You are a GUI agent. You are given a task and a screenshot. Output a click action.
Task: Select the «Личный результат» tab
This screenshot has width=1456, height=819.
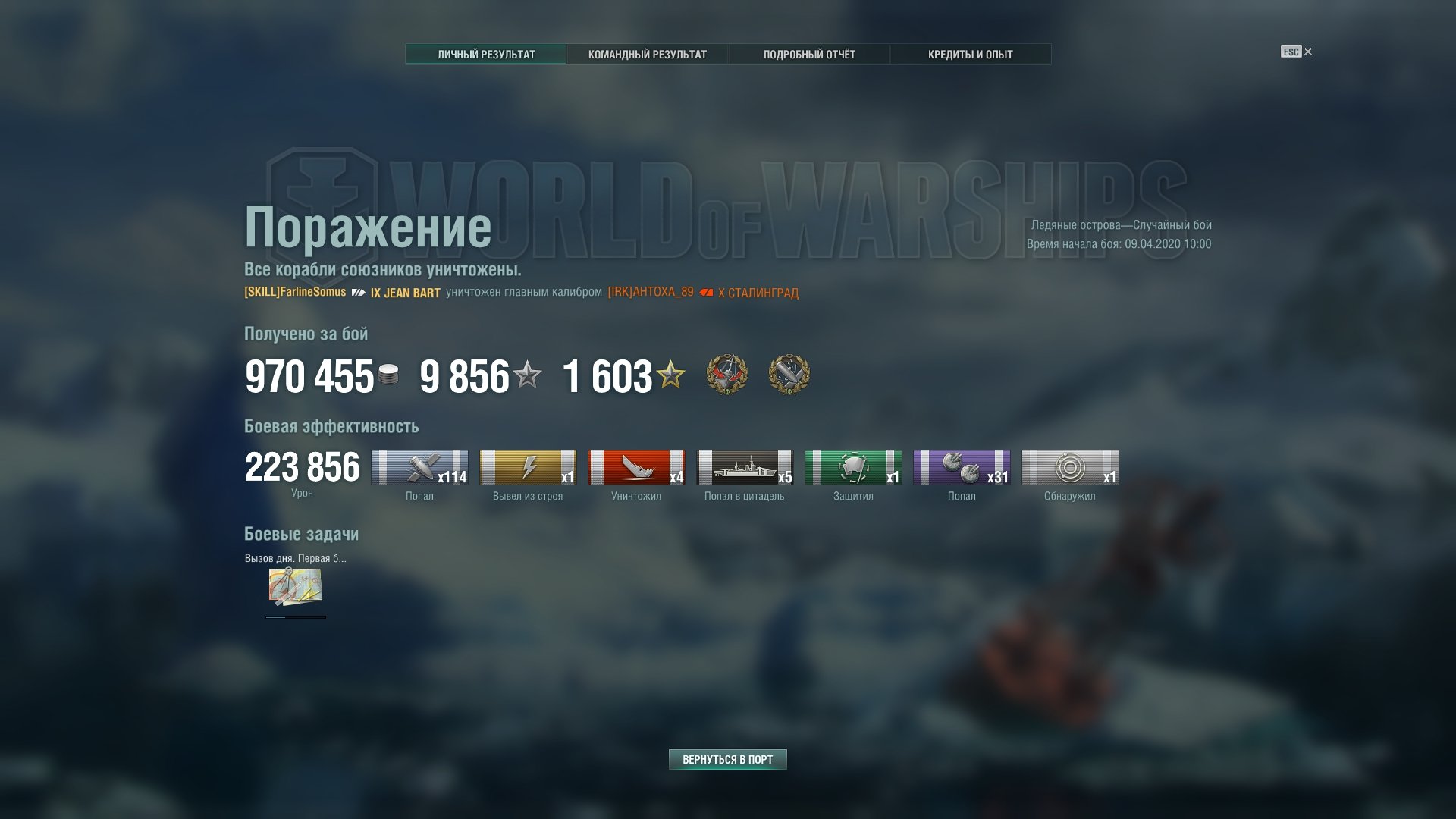coord(486,55)
